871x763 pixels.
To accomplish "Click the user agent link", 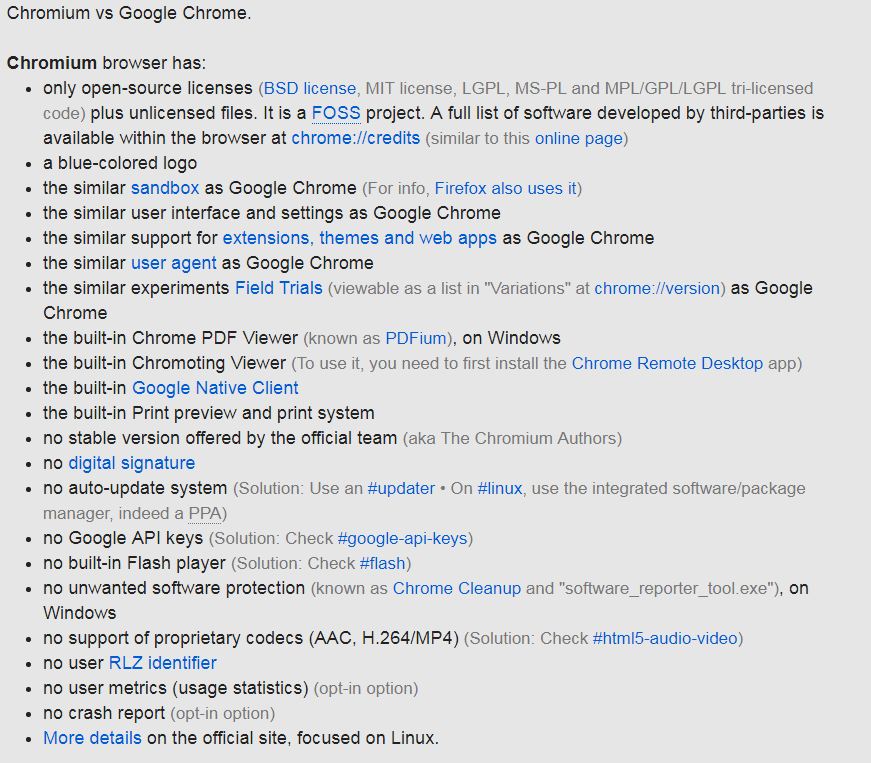I will point(173,263).
